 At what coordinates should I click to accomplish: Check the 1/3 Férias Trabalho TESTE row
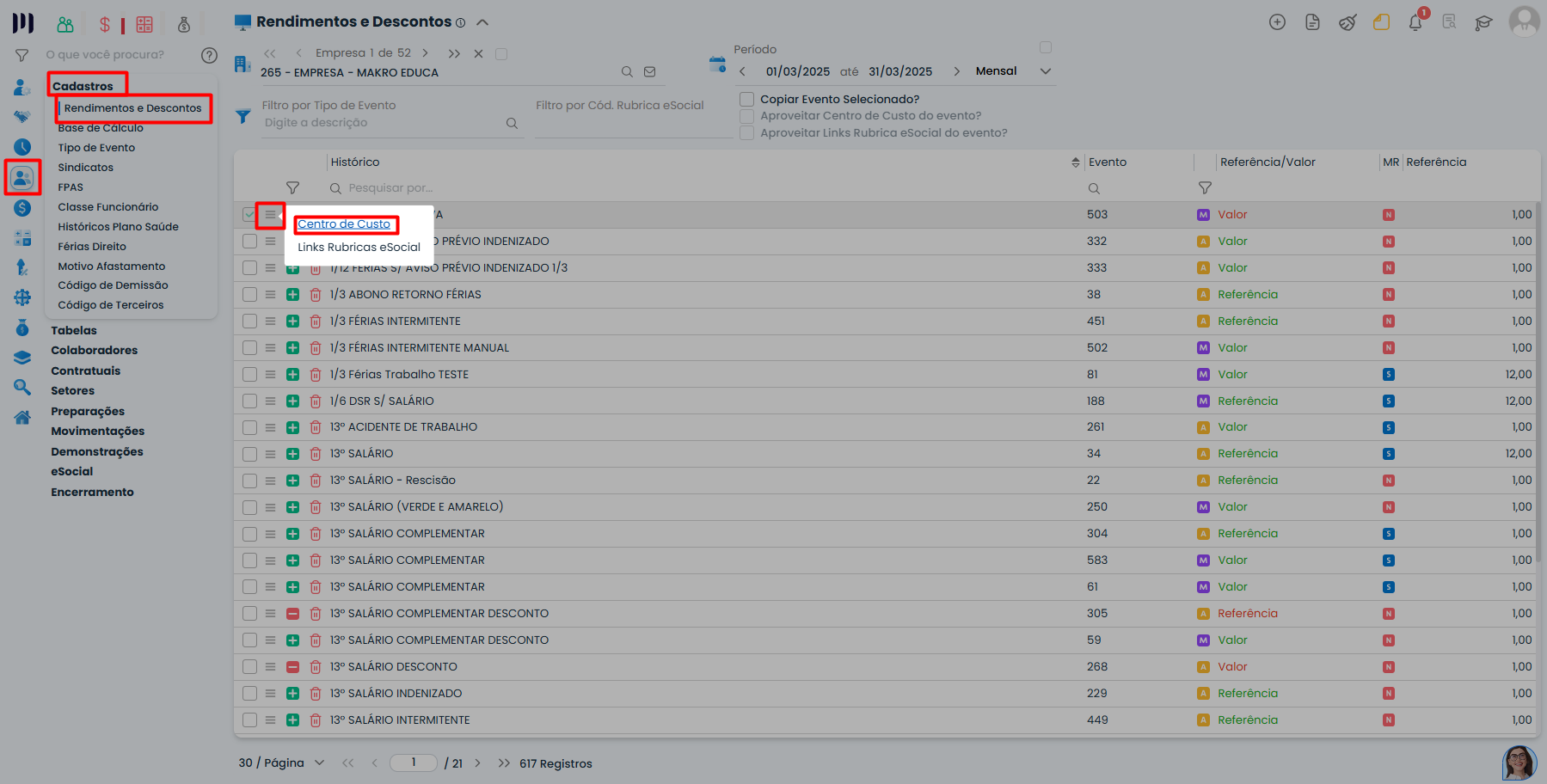tap(249, 375)
